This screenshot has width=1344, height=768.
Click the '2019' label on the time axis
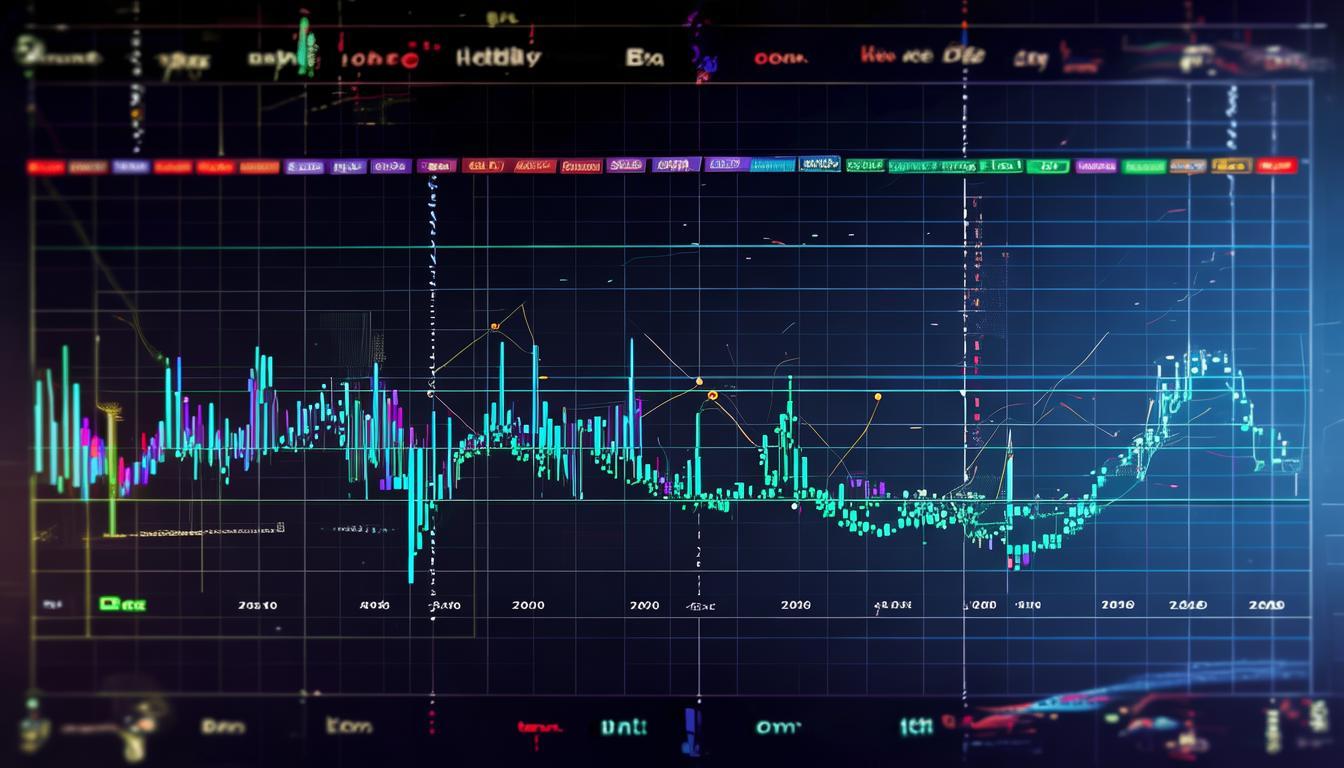1267,605
